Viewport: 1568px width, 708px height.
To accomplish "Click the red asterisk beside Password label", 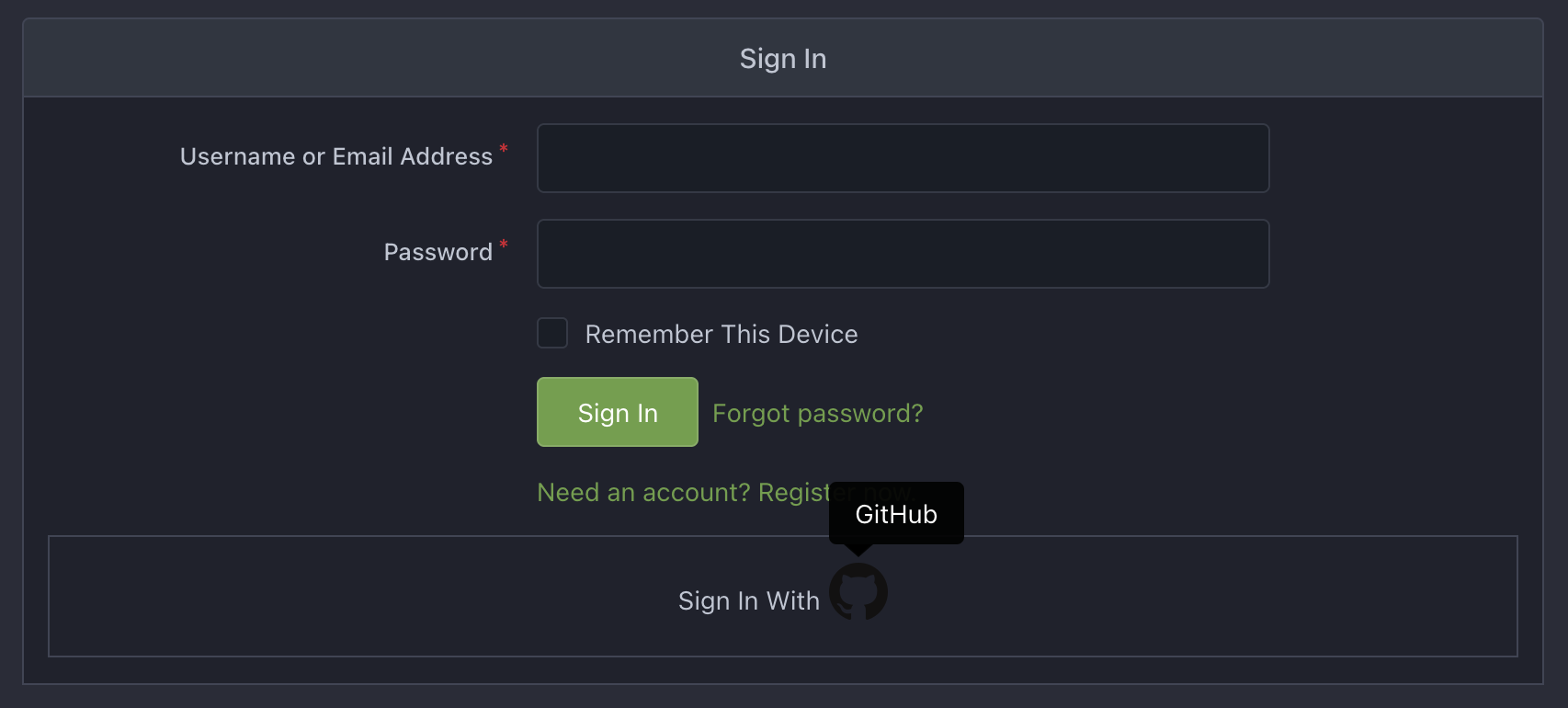I will click(x=504, y=245).
